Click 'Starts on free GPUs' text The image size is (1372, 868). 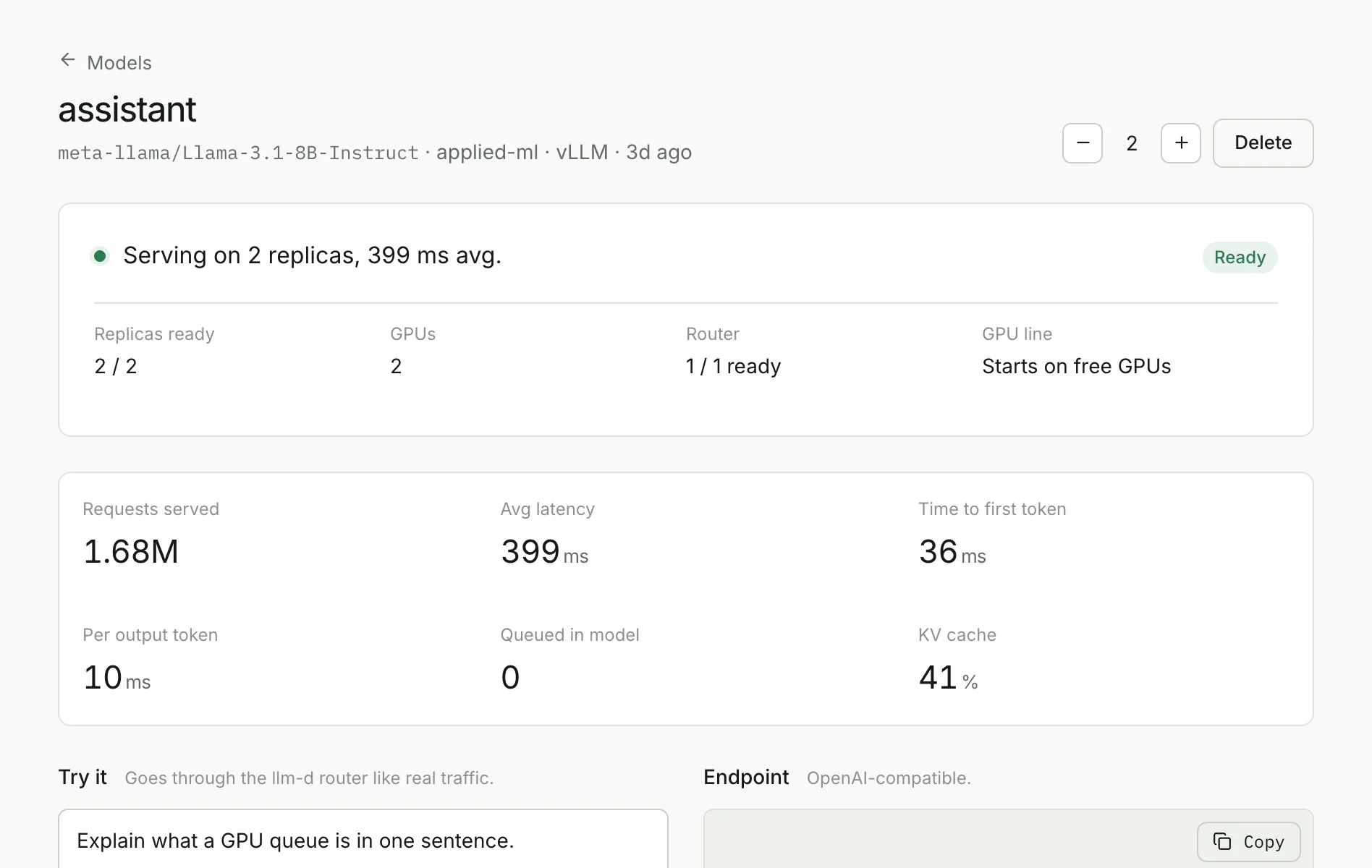pos(1076,366)
